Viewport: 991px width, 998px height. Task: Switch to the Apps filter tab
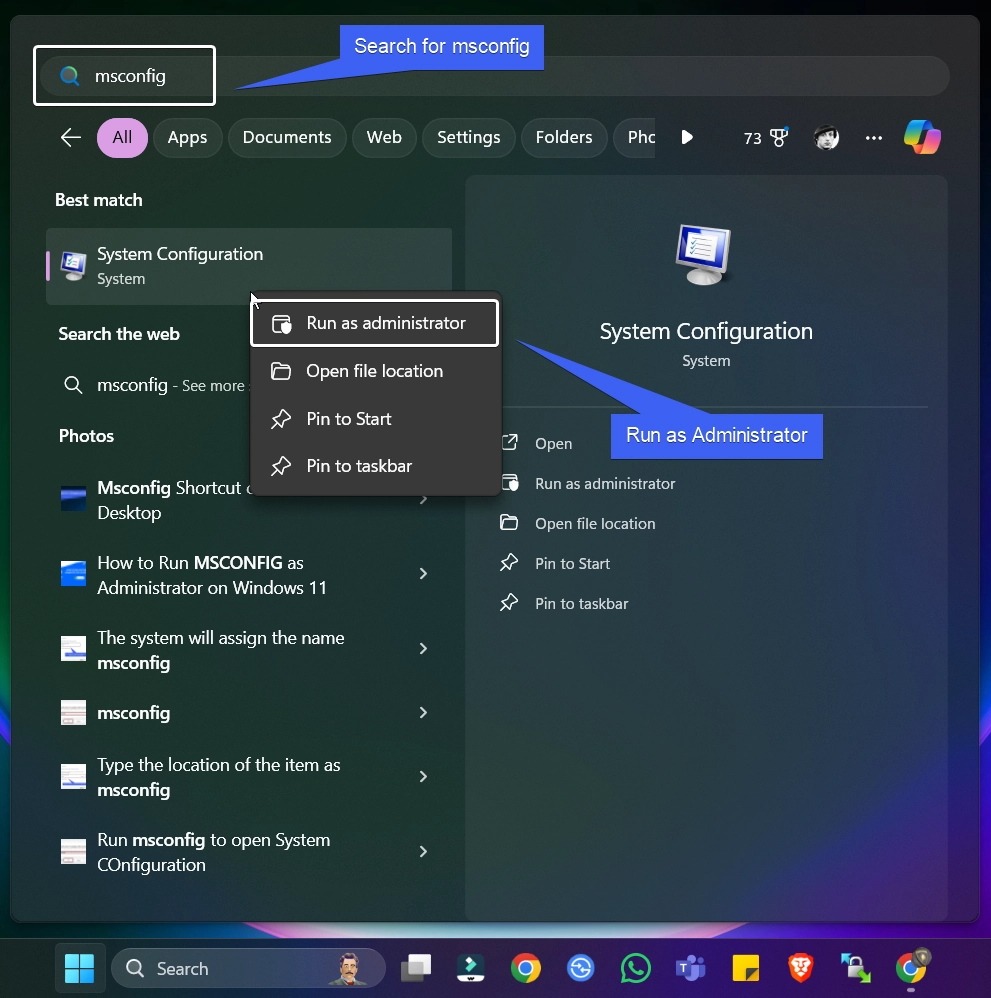click(187, 137)
